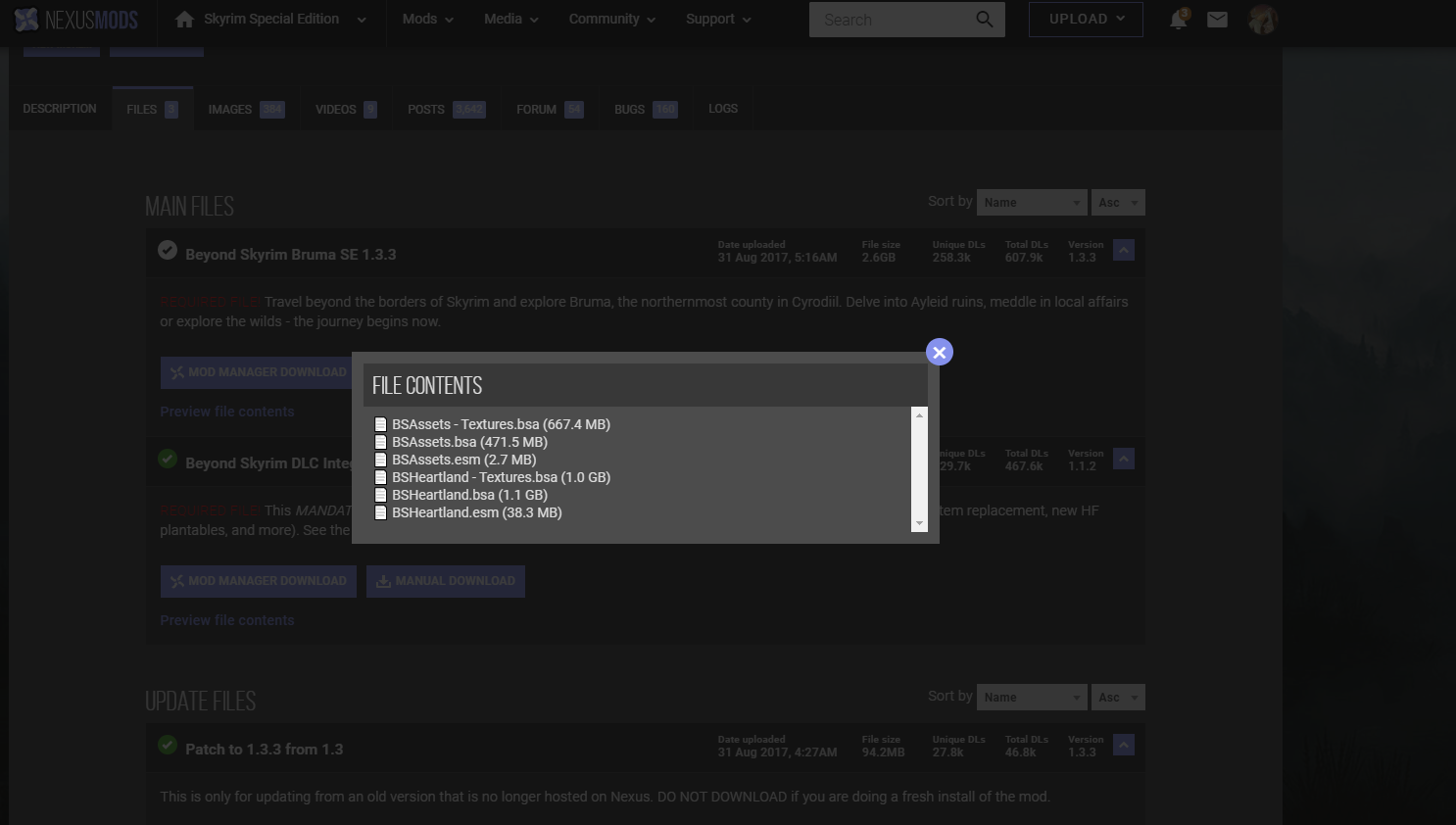Click the Patch to 1.3.3 green checkmark icon
The width and height of the screenshot is (1456, 825).
point(168,745)
